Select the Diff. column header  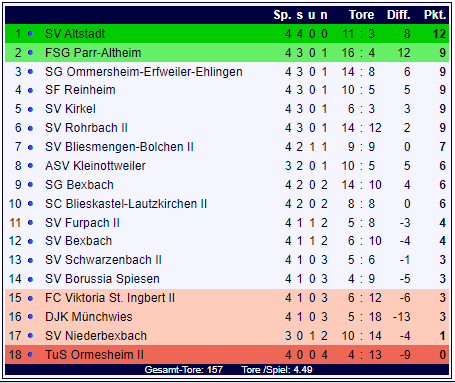click(x=399, y=15)
